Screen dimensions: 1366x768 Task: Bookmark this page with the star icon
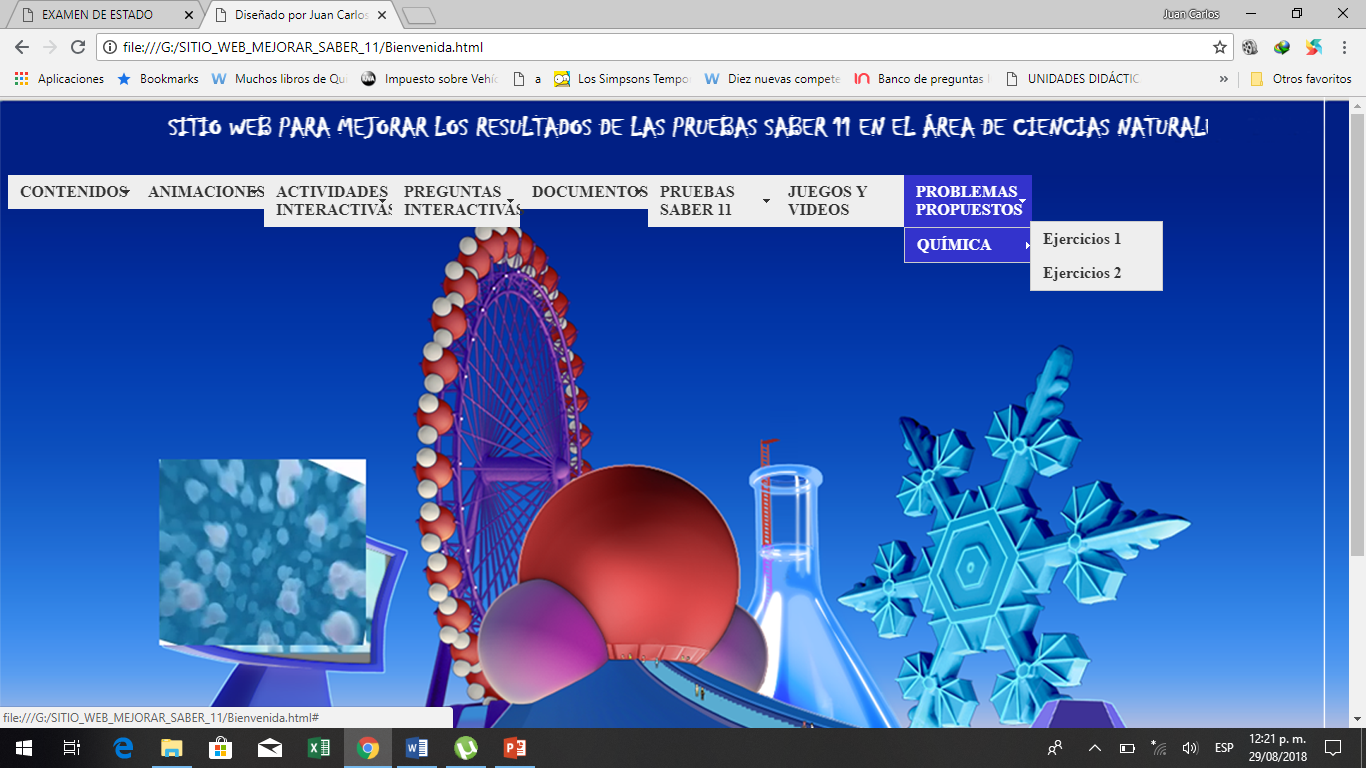click(x=1219, y=47)
